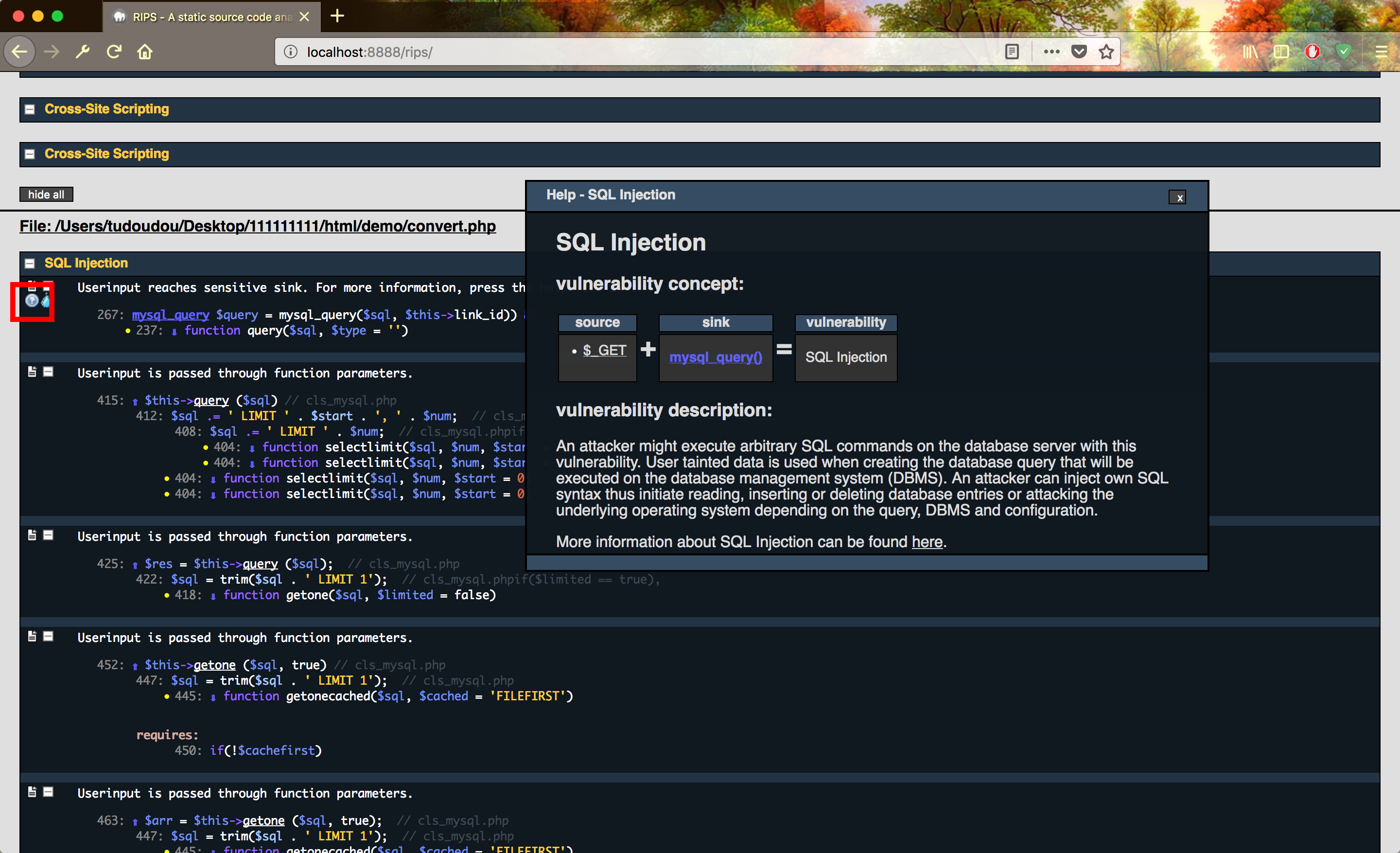The image size is (1400, 853).
Task: Minimize the code block at line 452
Action: tap(48, 637)
